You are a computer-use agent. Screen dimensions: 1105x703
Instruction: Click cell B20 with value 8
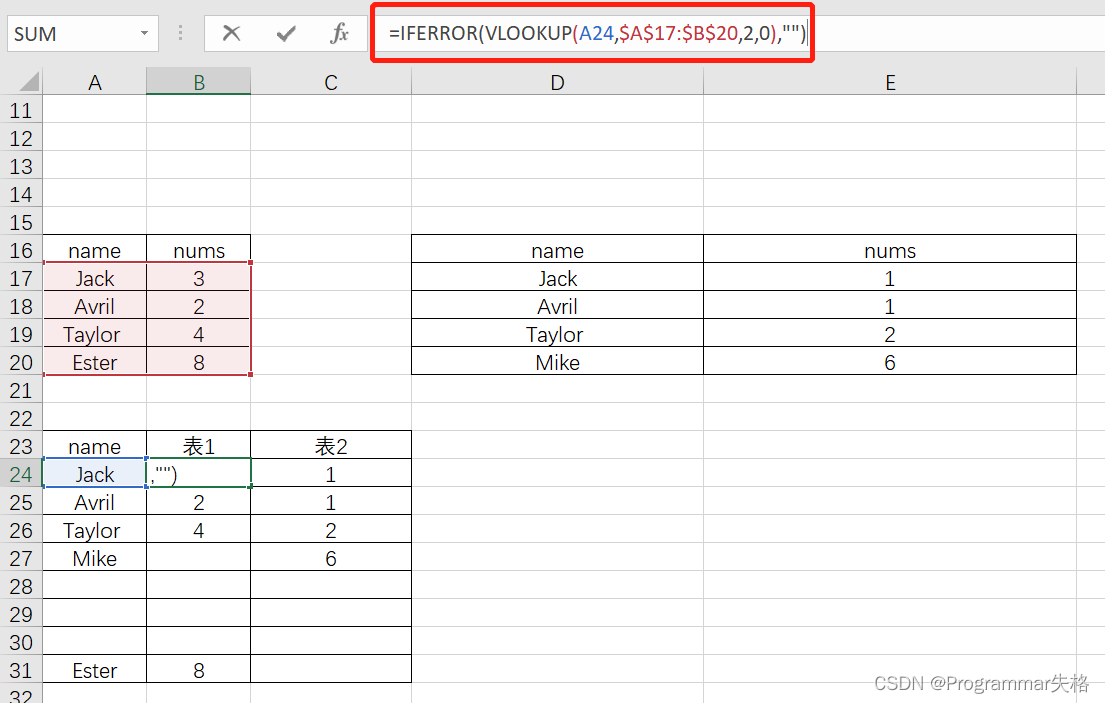click(x=199, y=362)
